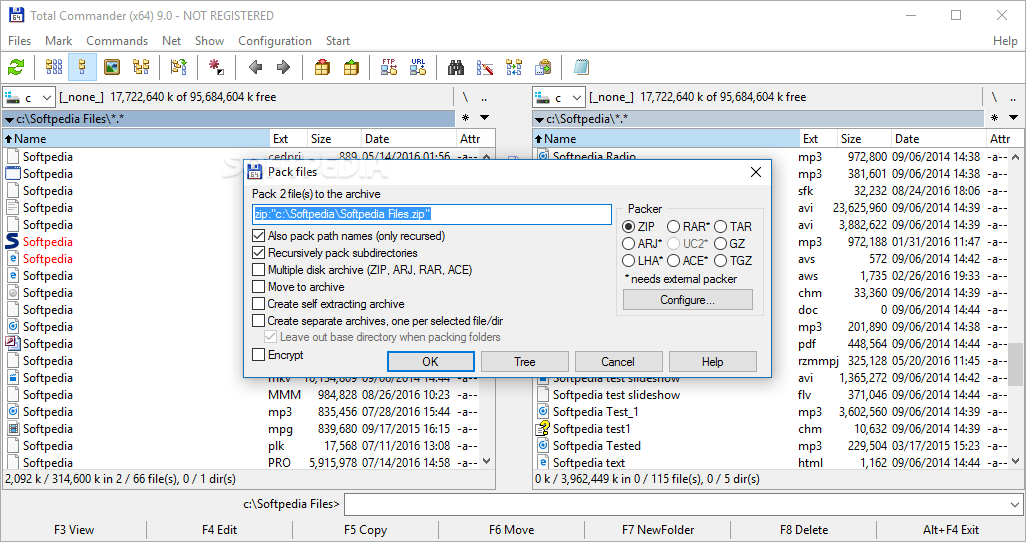Image resolution: width=1026 pixels, height=542 pixels.
Task: Click the Invert selection red asterisk icon
Action: pos(215,67)
